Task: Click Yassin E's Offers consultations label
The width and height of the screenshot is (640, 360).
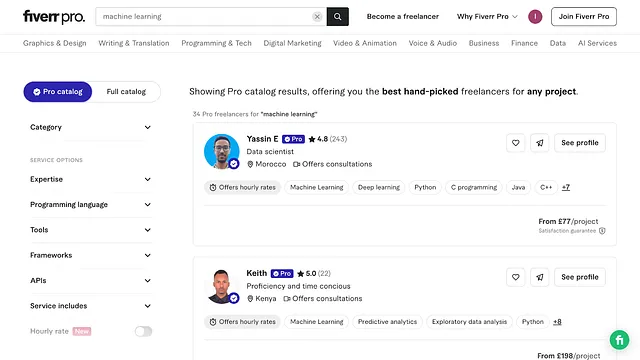Action: [x=333, y=164]
